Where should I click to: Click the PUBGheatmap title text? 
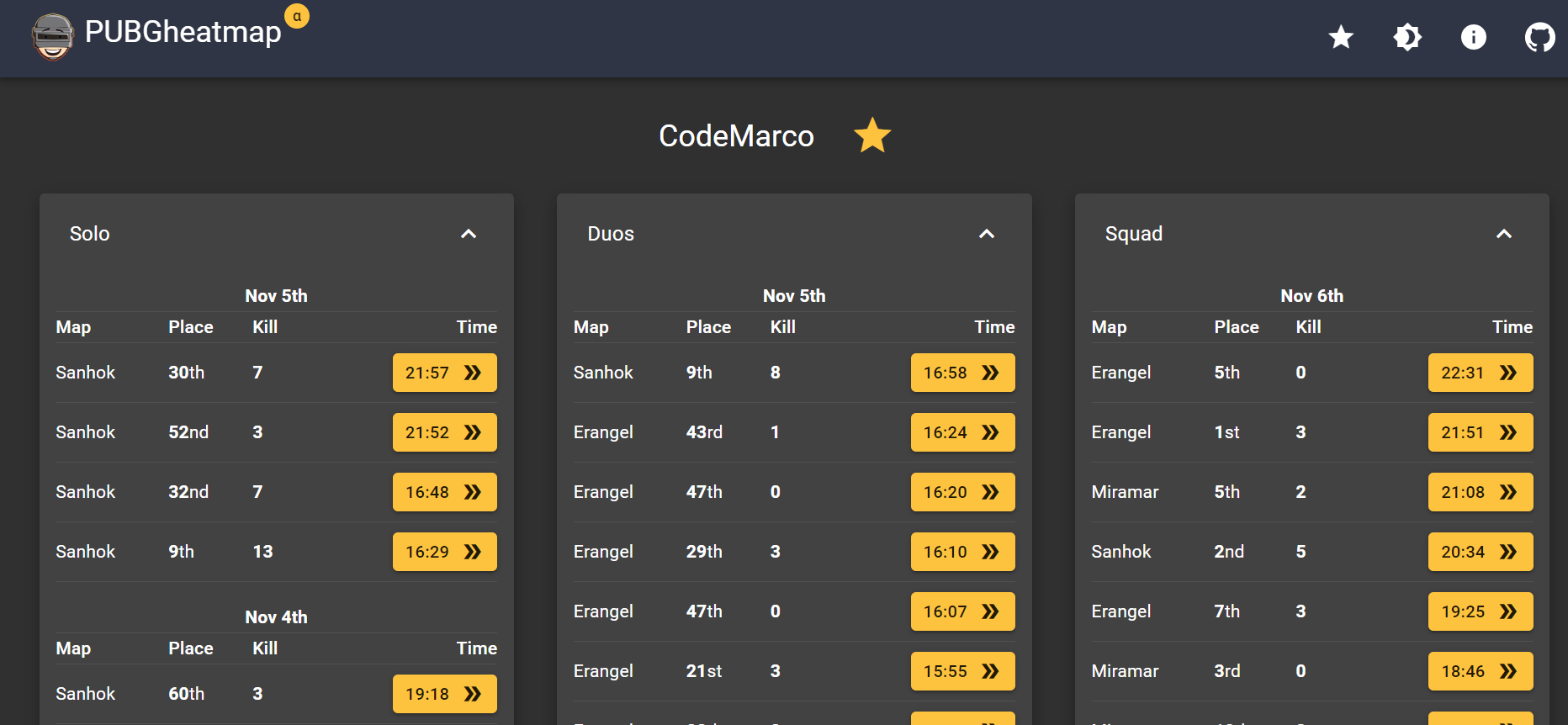pyautogui.click(x=183, y=32)
